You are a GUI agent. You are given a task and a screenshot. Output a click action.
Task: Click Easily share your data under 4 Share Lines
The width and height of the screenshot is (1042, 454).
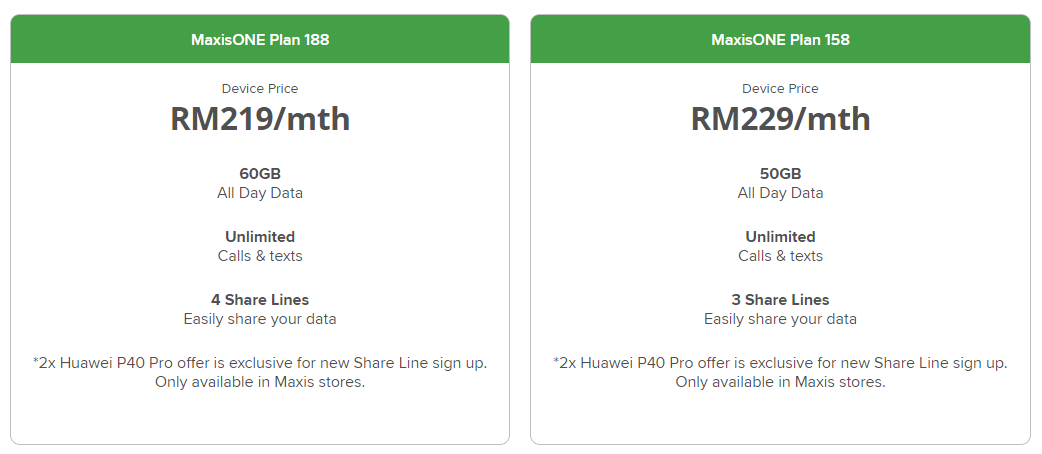[x=260, y=319]
